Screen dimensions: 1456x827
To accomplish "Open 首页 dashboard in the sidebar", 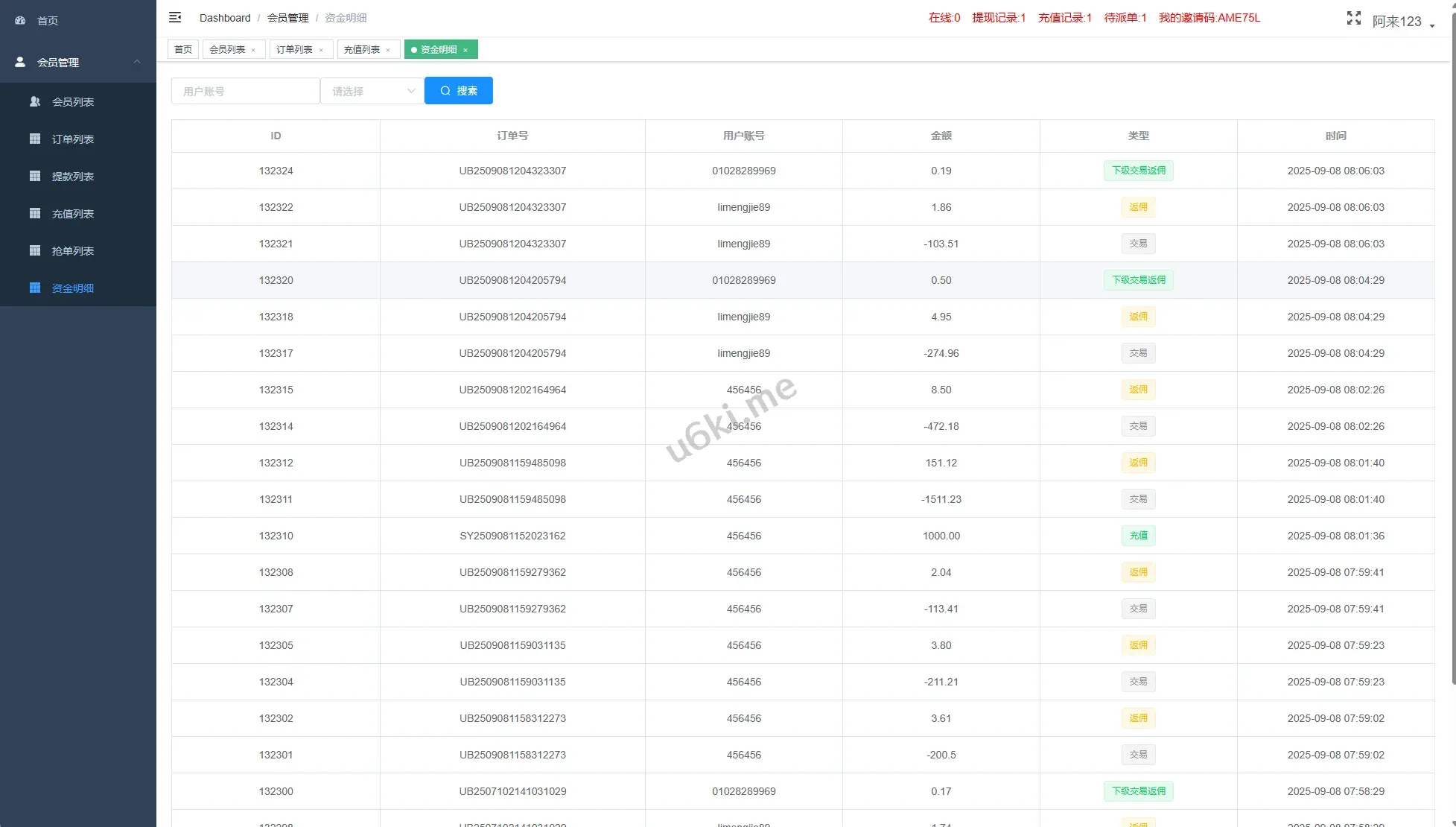I will pos(48,21).
